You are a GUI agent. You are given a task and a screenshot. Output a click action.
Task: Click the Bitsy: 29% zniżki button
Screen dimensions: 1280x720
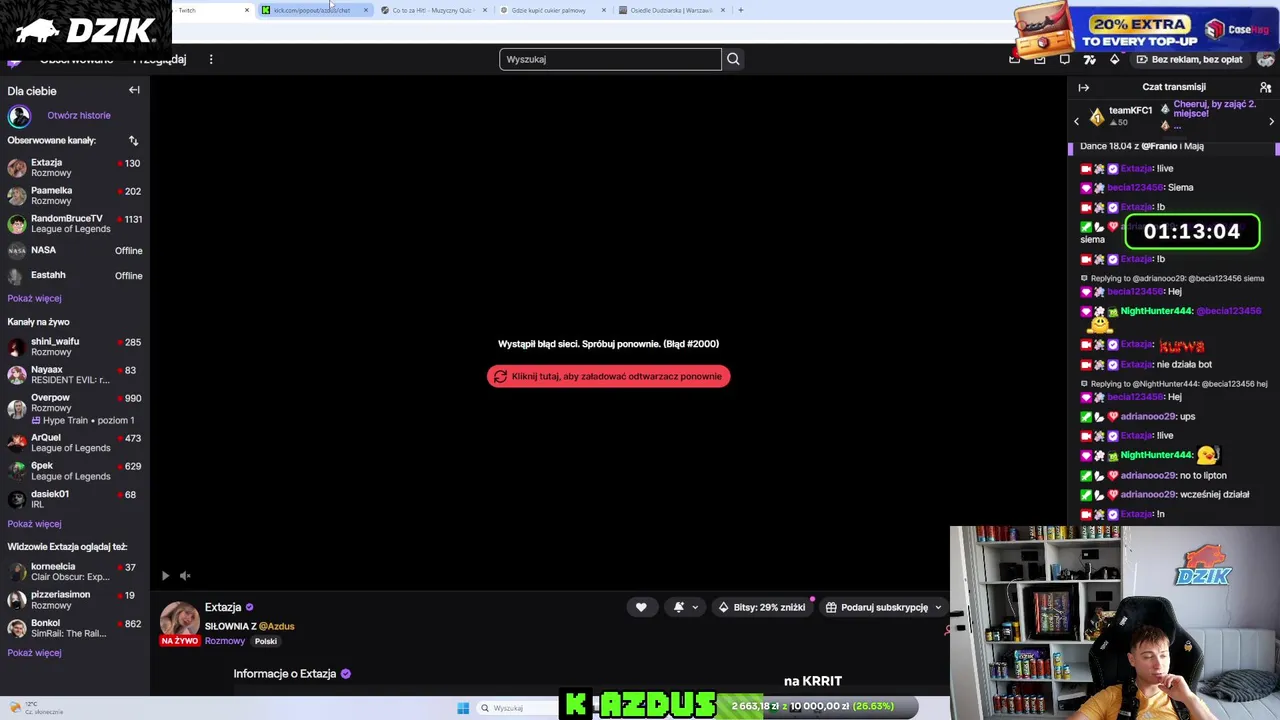point(762,607)
